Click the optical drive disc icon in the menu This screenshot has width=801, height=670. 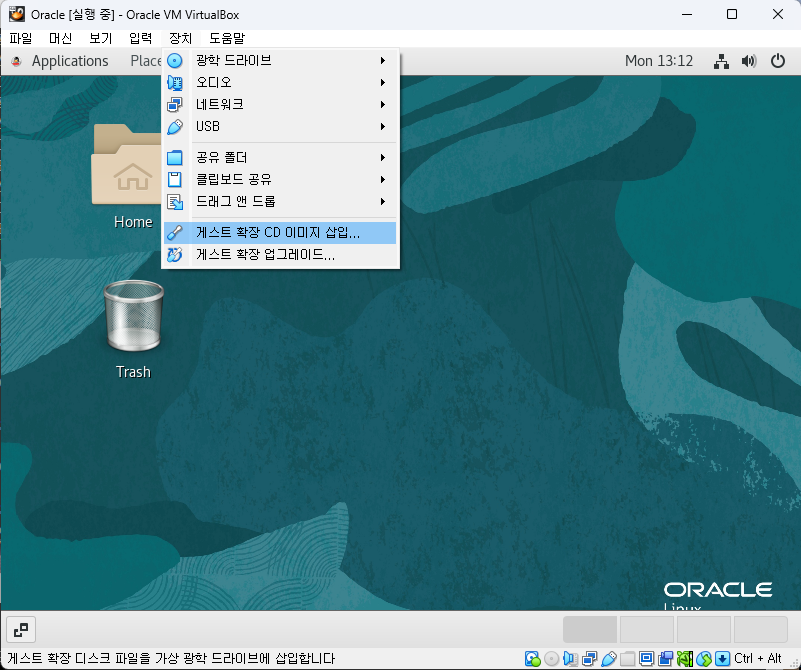coord(175,61)
